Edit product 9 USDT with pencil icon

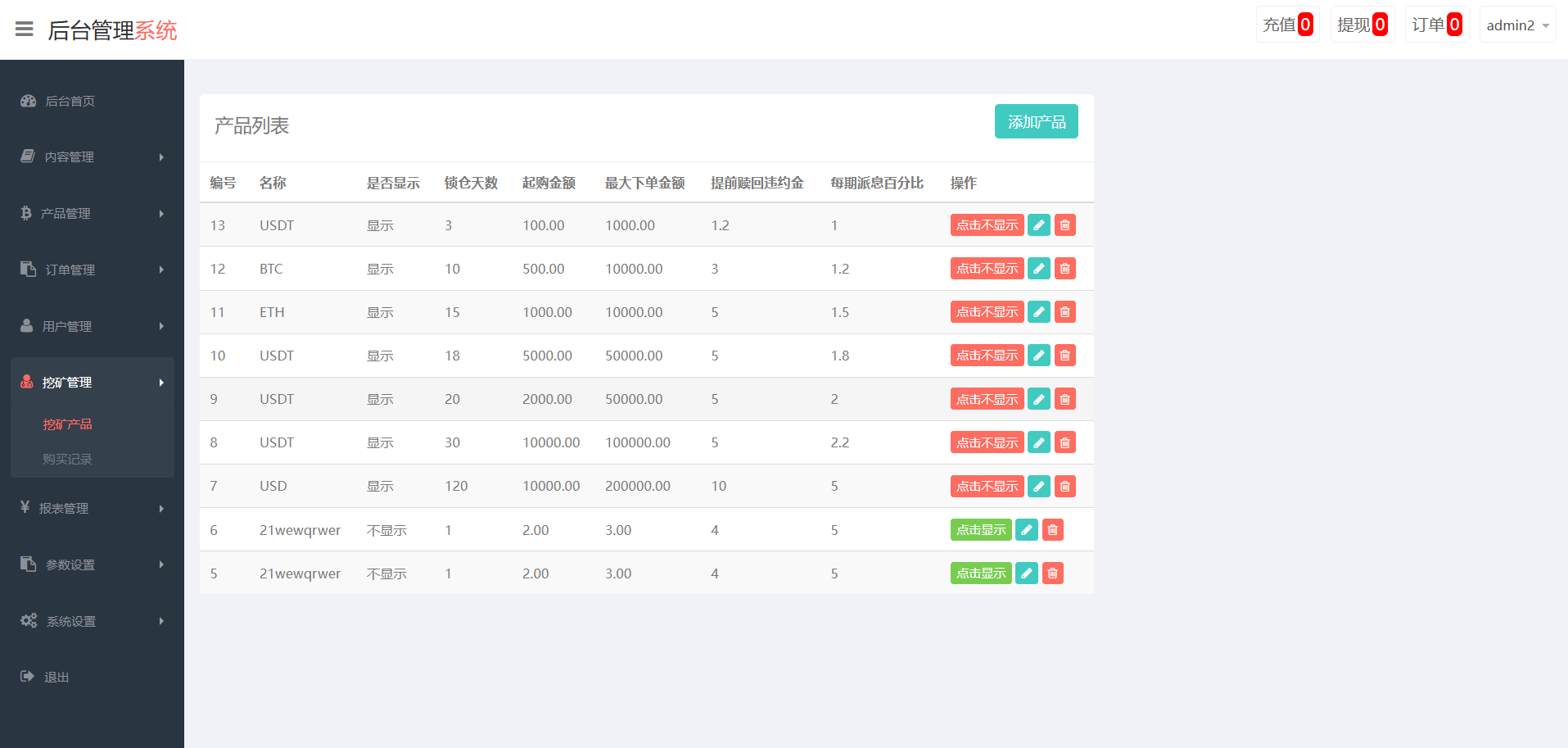tap(1038, 399)
